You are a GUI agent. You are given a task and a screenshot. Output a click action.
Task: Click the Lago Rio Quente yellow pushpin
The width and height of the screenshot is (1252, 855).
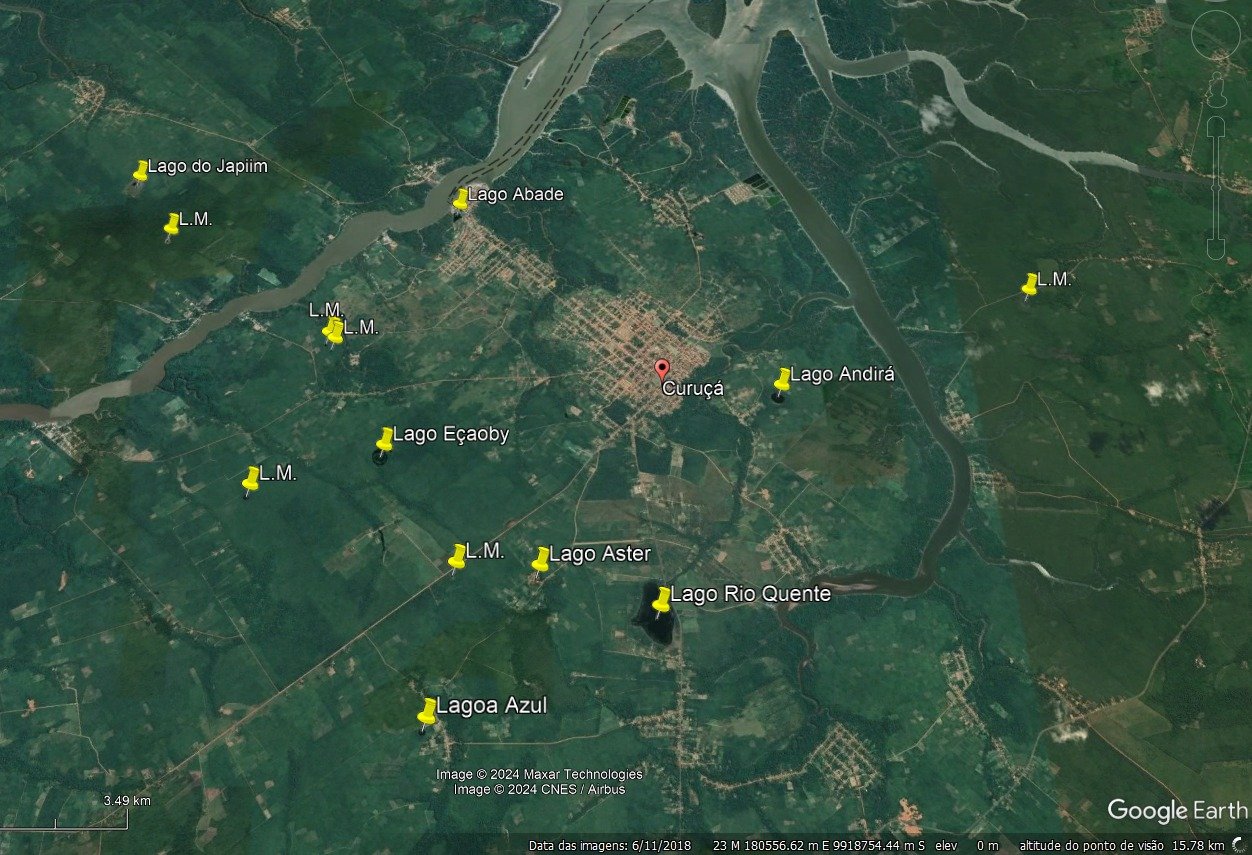click(x=661, y=600)
